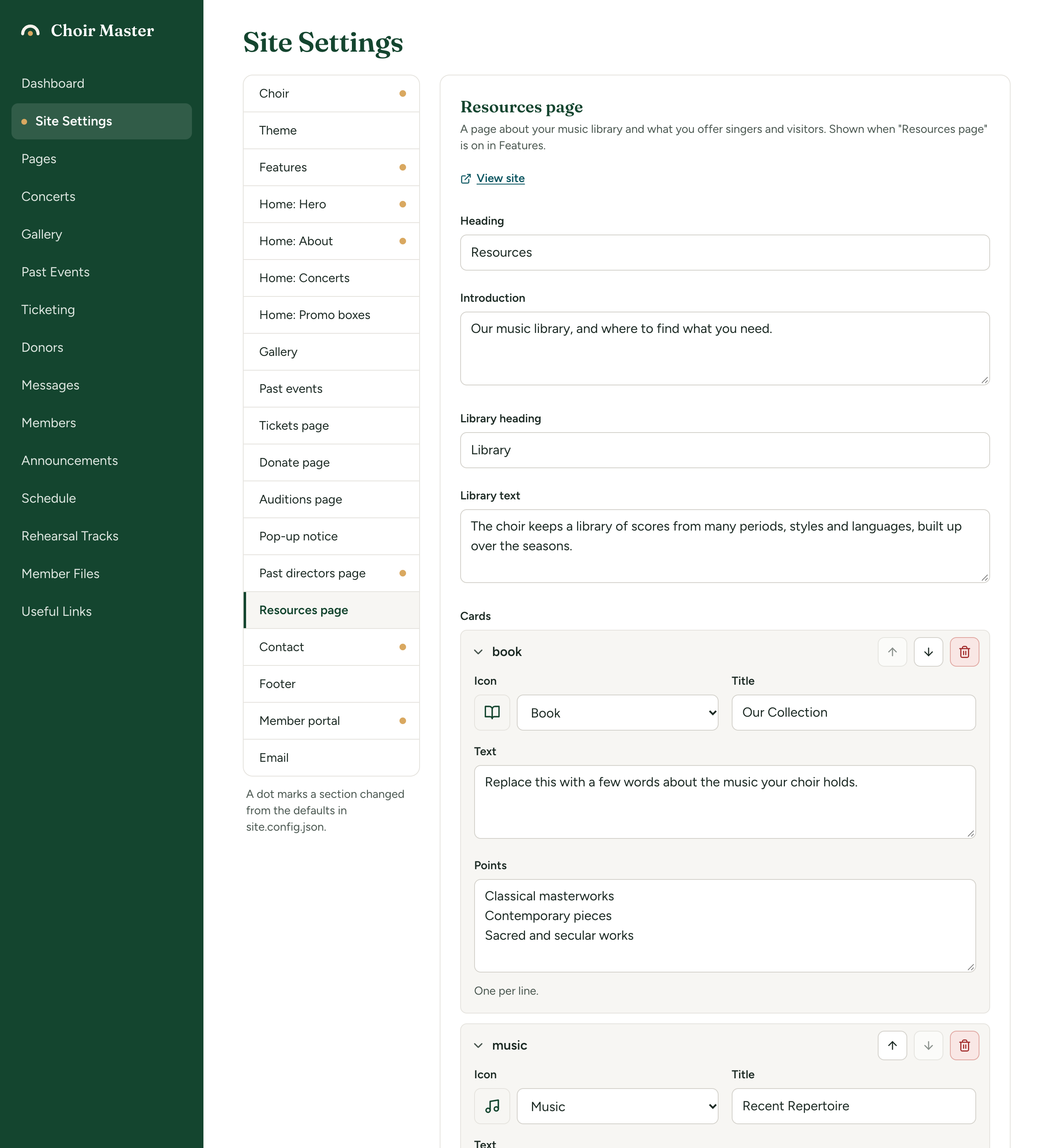Screen dimensions: 1050x1148
Task: Select the Home: Hero section
Action: tap(331, 205)
